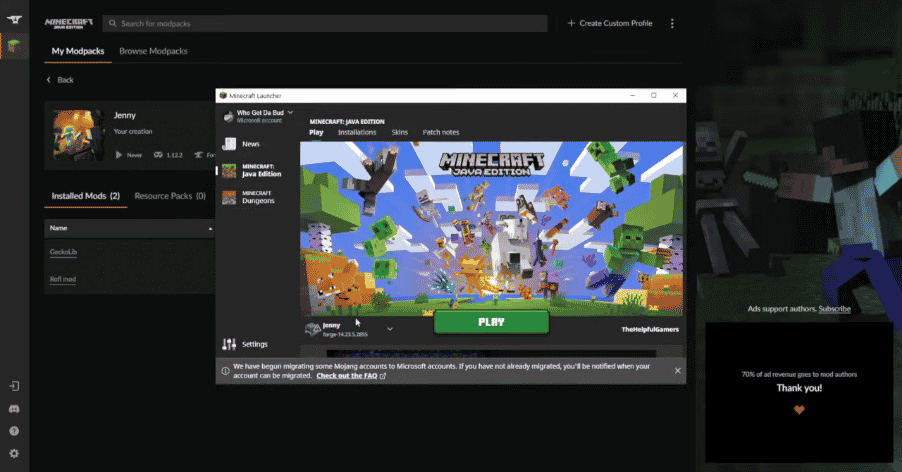Open the Installations tab in launcher

click(357, 132)
